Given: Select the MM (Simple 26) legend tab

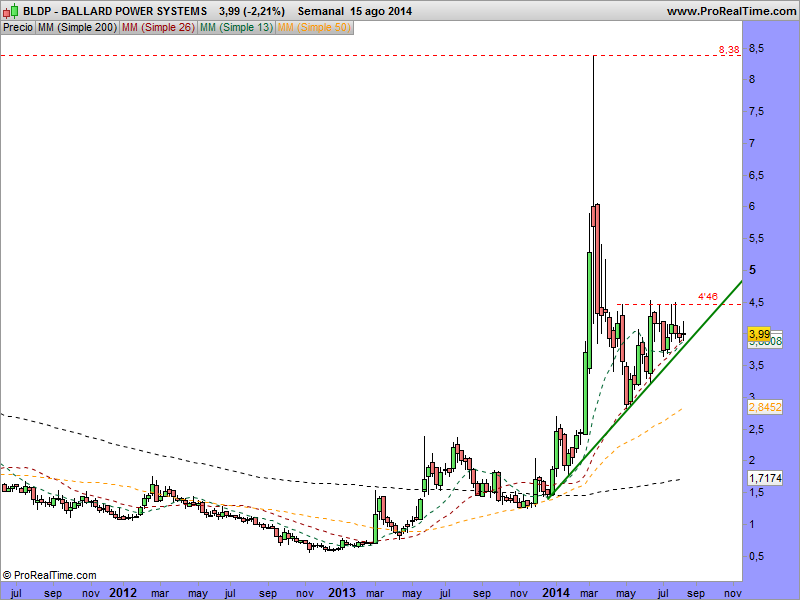Looking at the screenshot, I should tap(158, 28).
